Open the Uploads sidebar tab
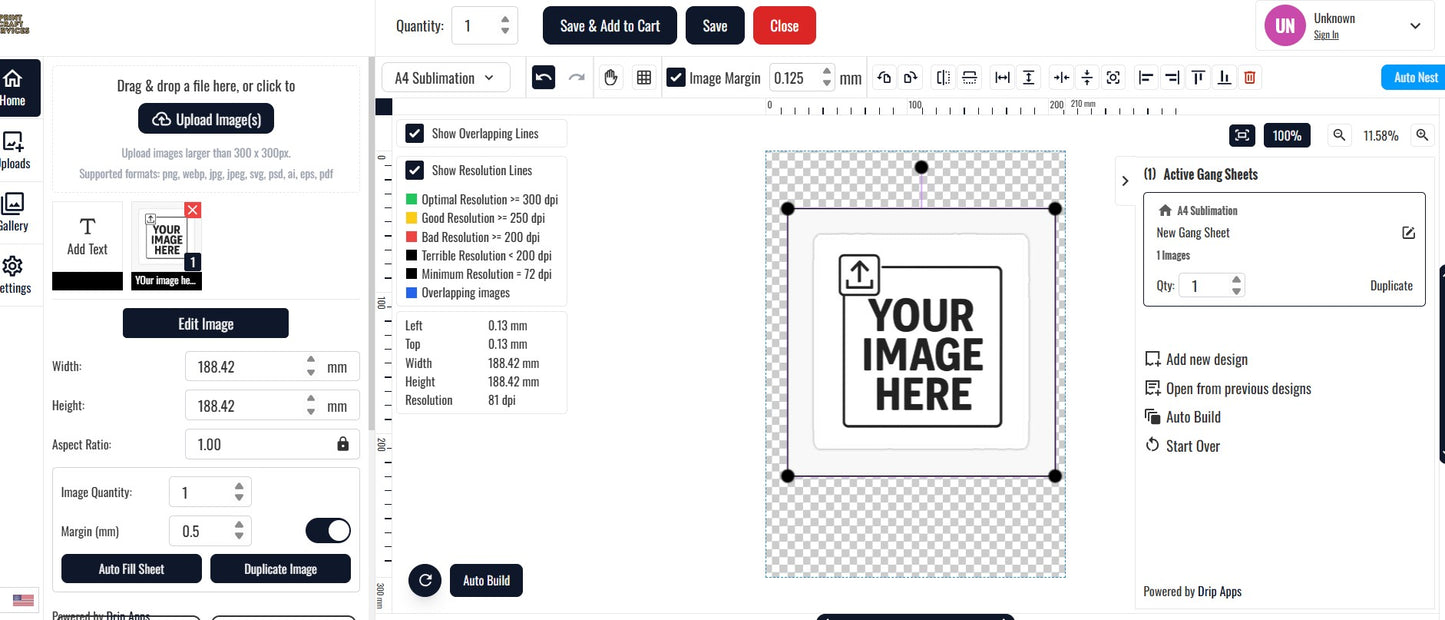Image resolution: width=1445 pixels, height=620 pixels. pos(14,150)
